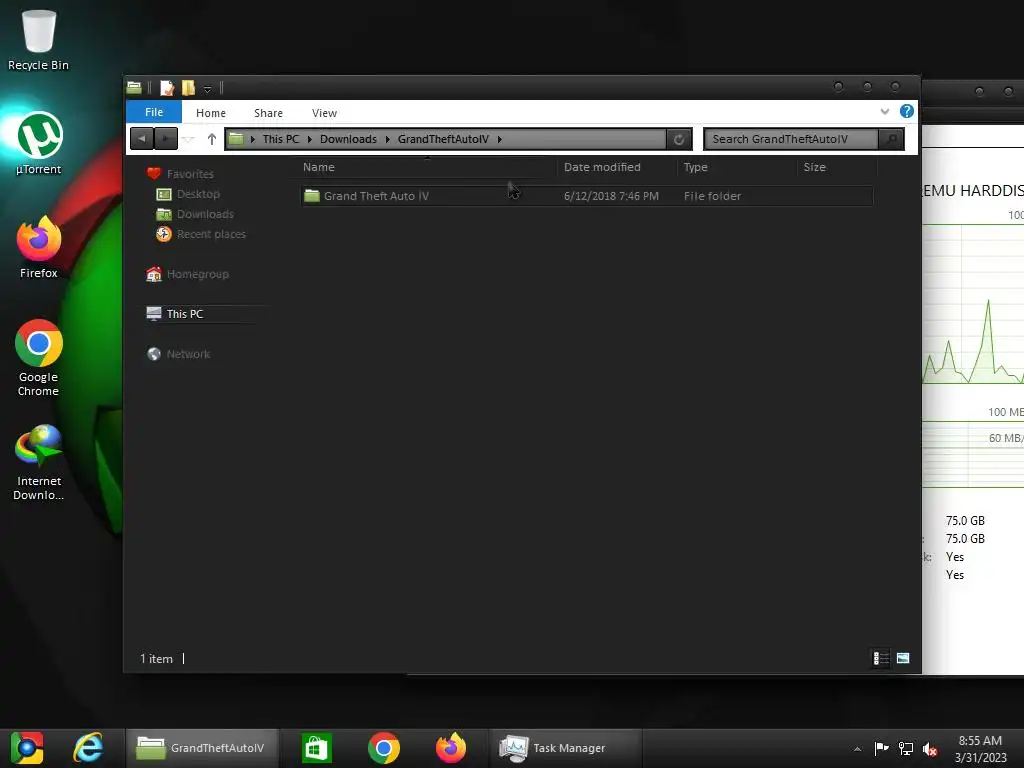Click the Search GrandTheftAutoIV field
Image resolution: width=1024 pixels, height=768 pixels.
pos(791,139)
